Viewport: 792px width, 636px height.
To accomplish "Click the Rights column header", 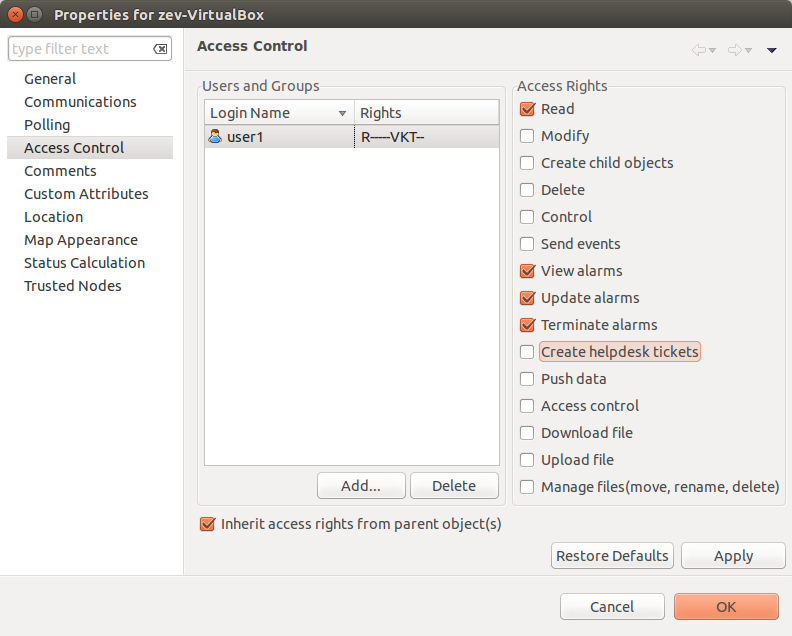I will pyautogui.click(x=426, y=113).
